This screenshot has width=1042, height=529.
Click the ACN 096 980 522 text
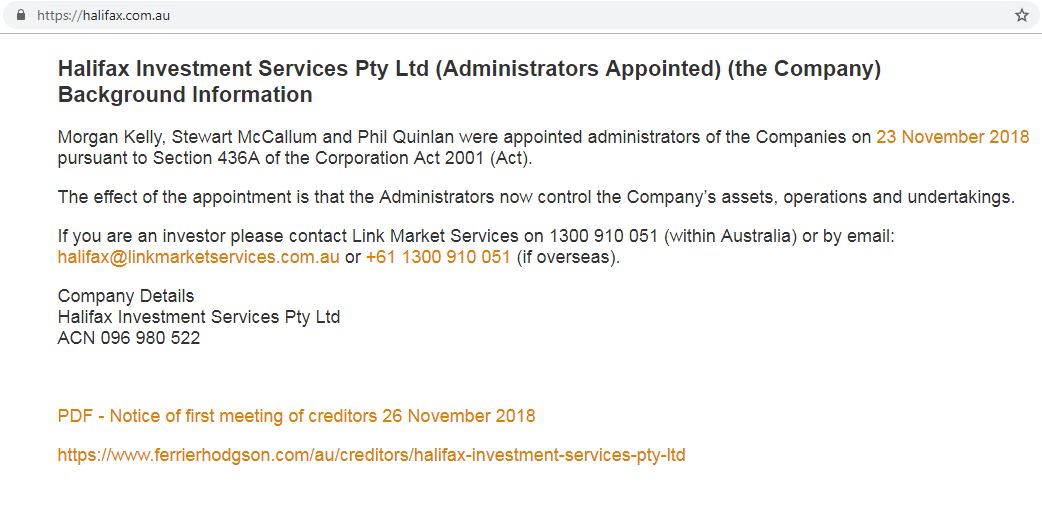tap(129, 338)
